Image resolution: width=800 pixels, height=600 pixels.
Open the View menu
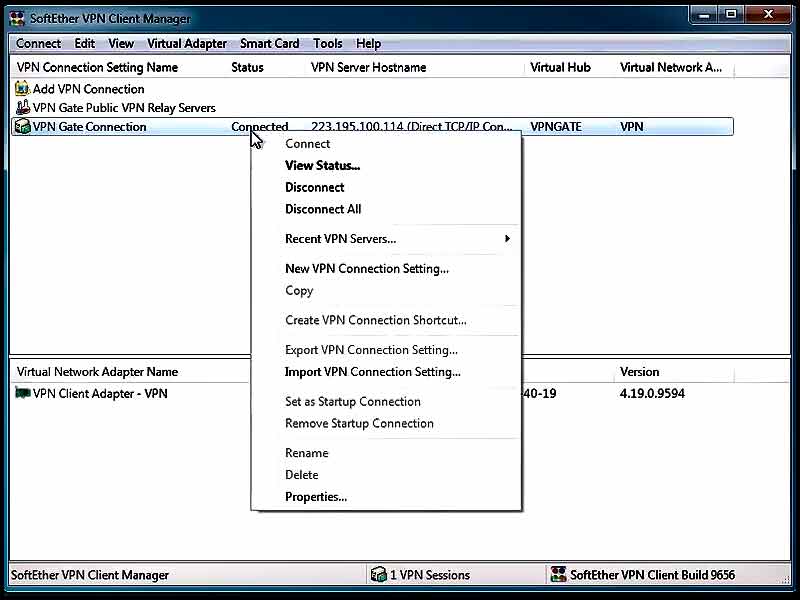121,43
